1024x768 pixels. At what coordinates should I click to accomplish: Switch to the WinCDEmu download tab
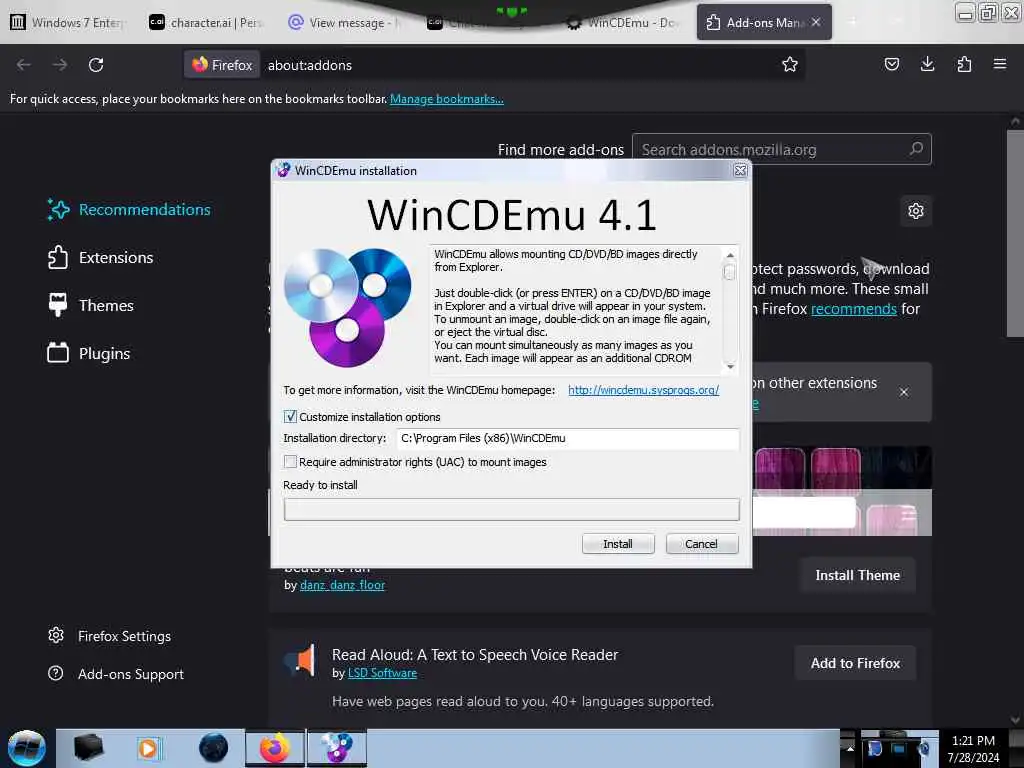(624, 22)
